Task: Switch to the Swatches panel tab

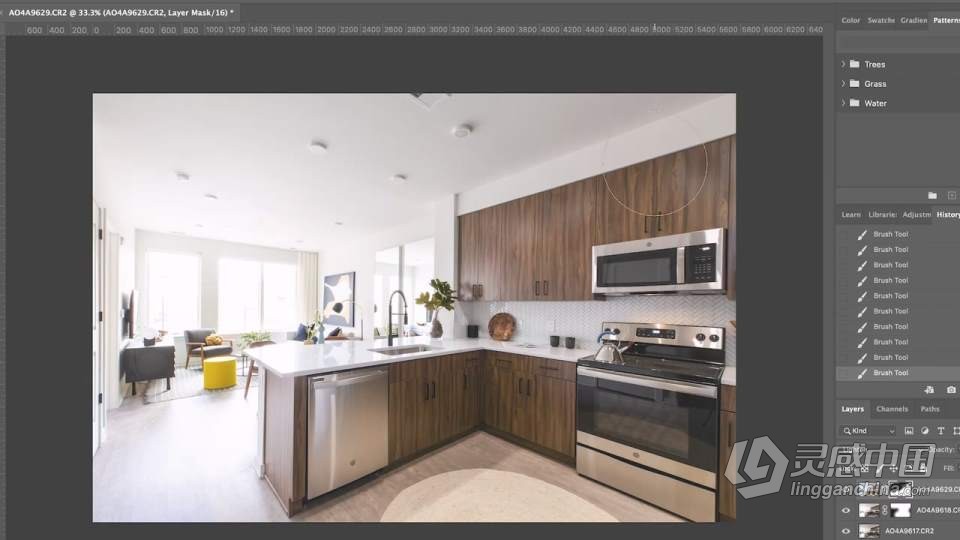Action: (x=881, y=20)
